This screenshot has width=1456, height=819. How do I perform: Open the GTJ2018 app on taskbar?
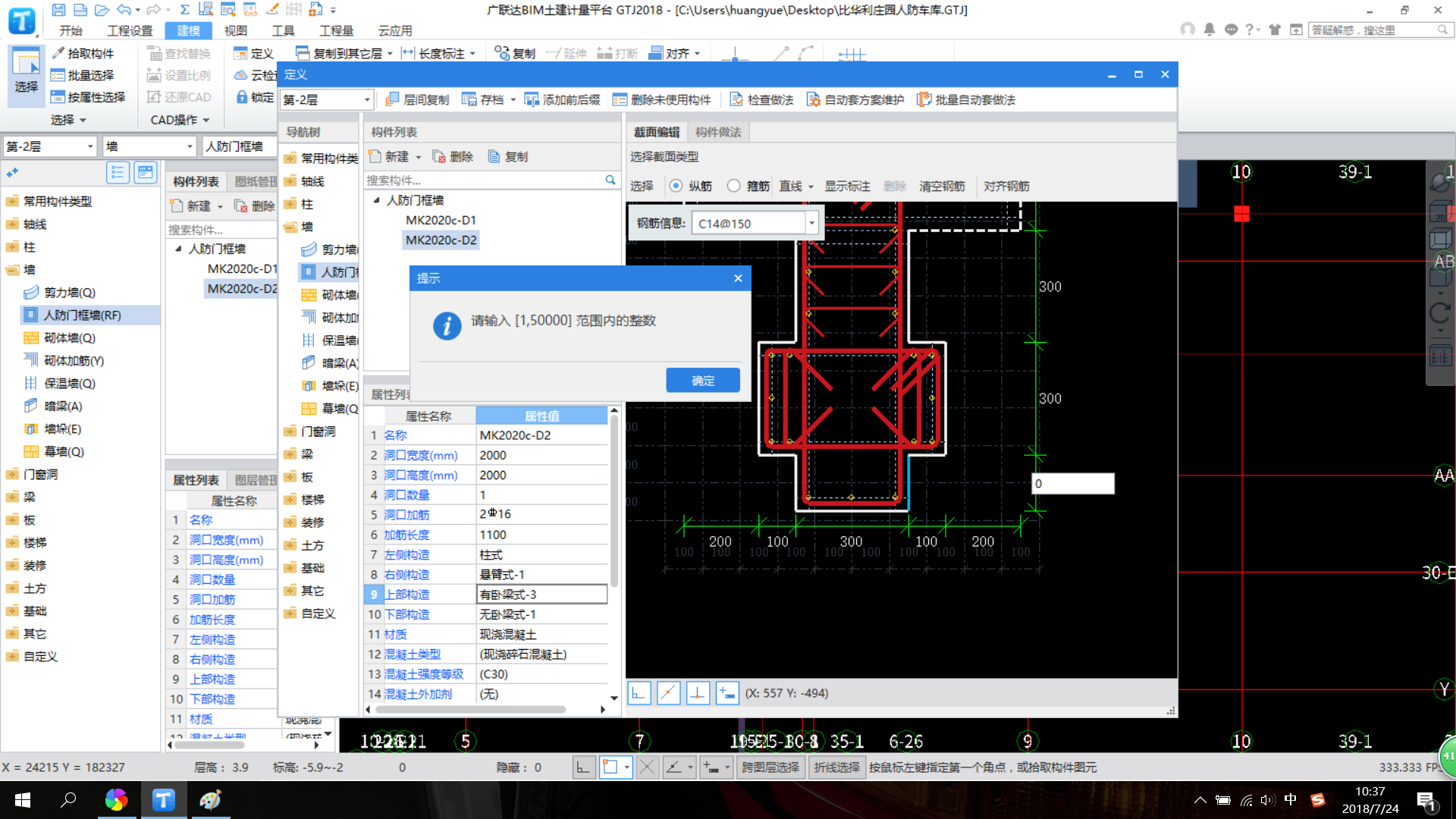[164, 800]
